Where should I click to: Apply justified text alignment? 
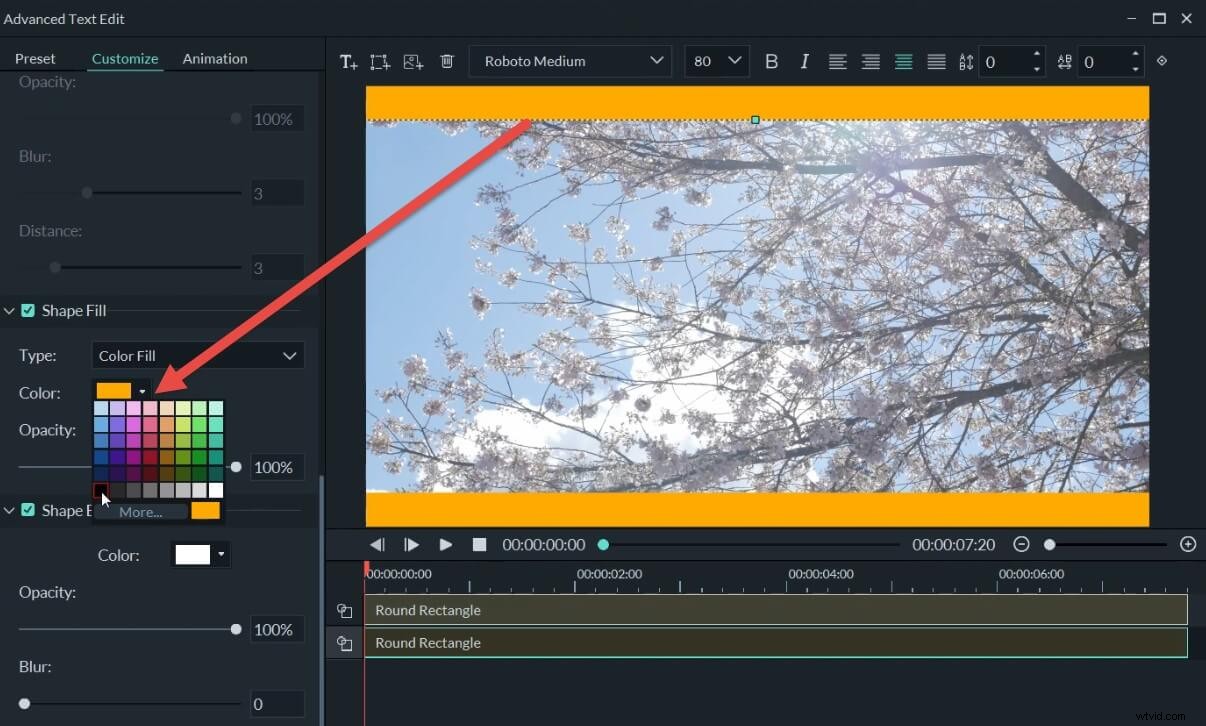(x=936, y=61)
